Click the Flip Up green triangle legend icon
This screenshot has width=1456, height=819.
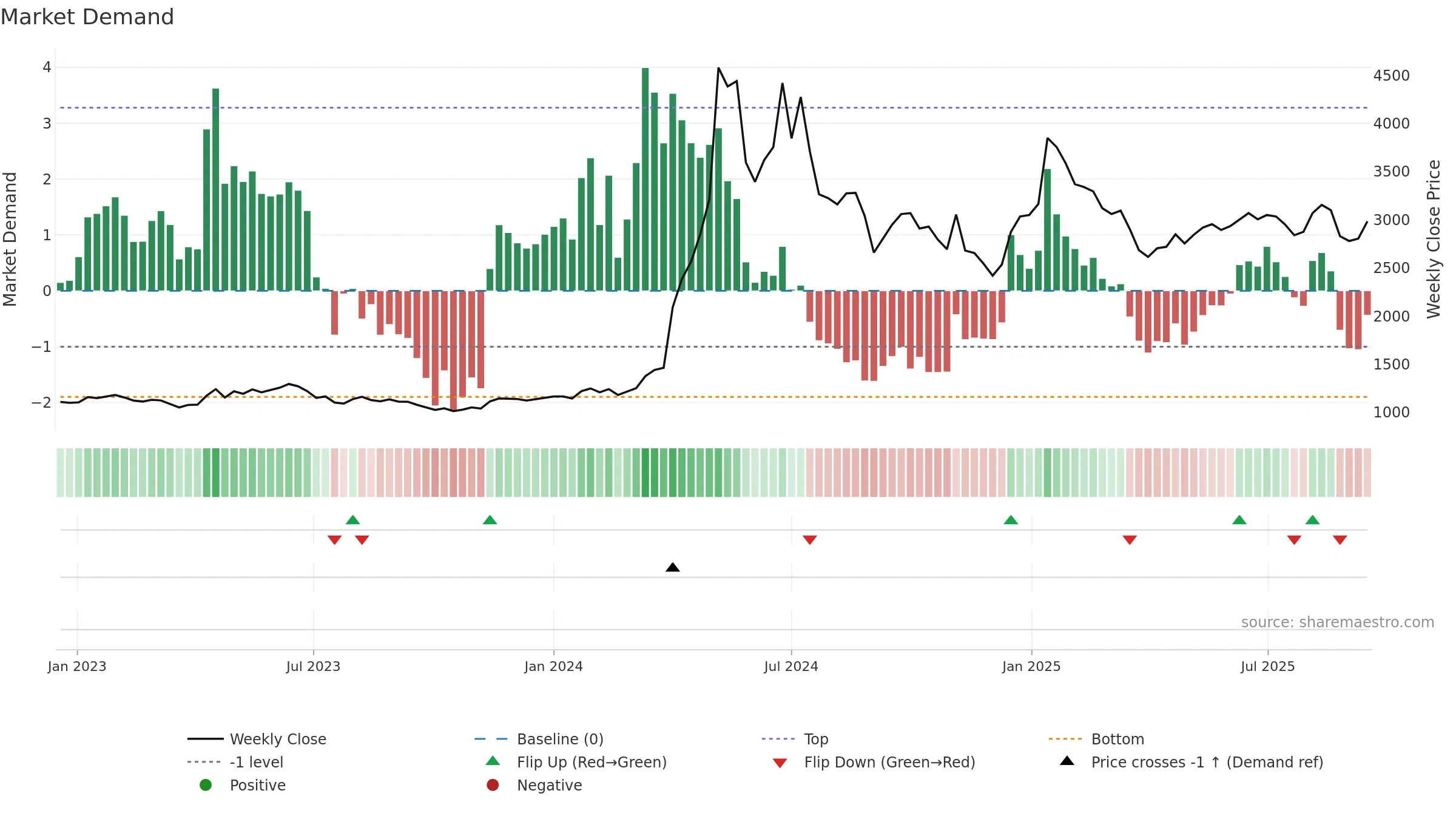tap(493, 761)
